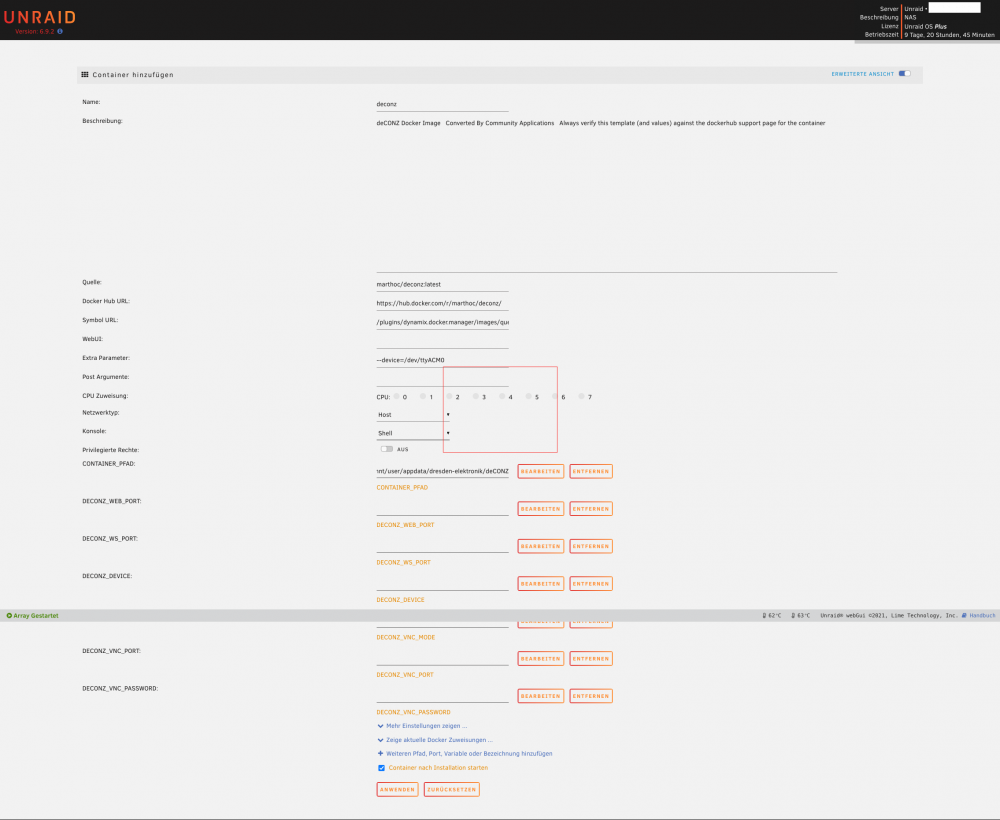Screen dimensions: 1000x820
Task: Click the Array Gestartet status icon
Action: point(9,615)
